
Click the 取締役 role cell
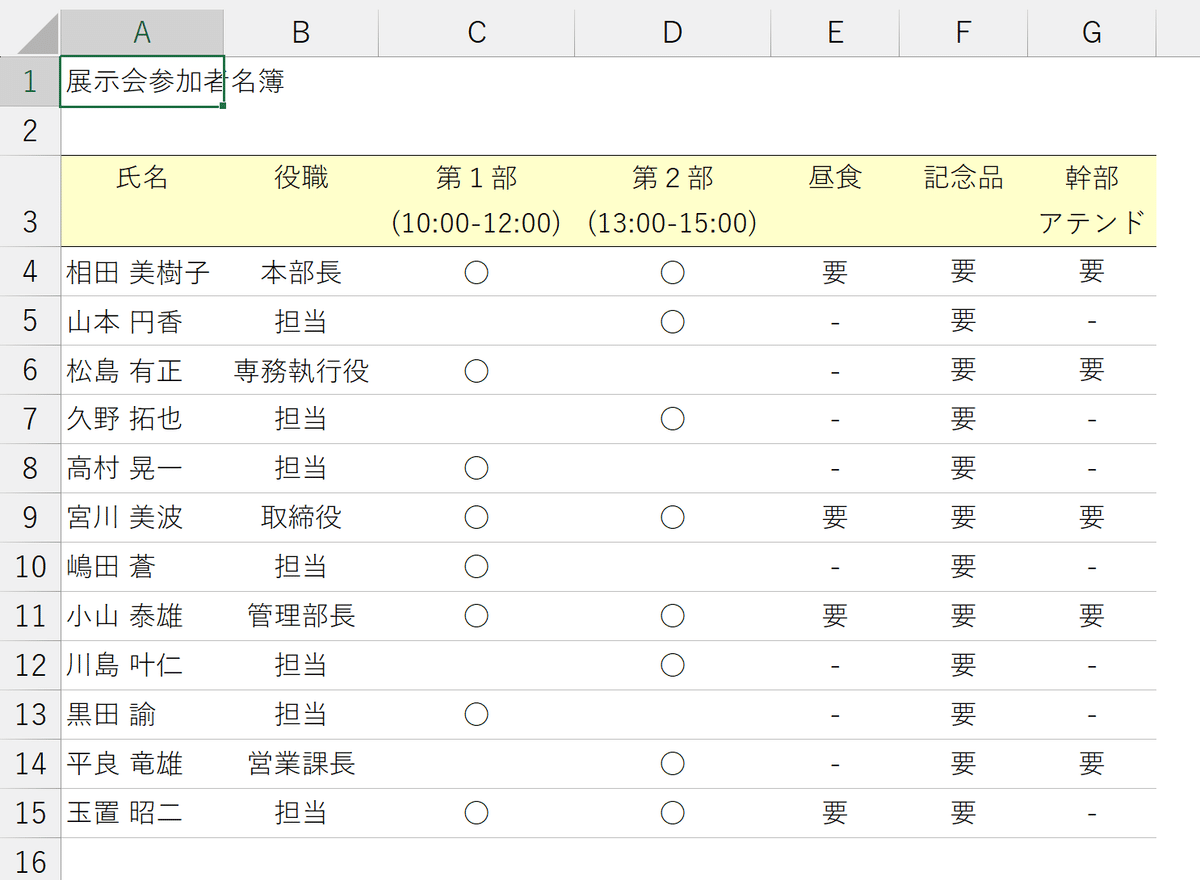(301, 517)
